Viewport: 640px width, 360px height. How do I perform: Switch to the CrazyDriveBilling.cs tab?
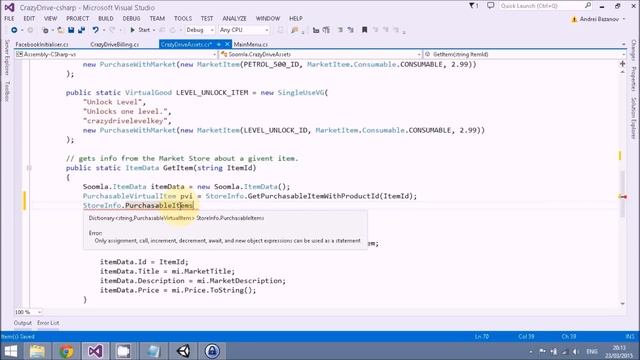pyautogui.click(x=115, y=44)
